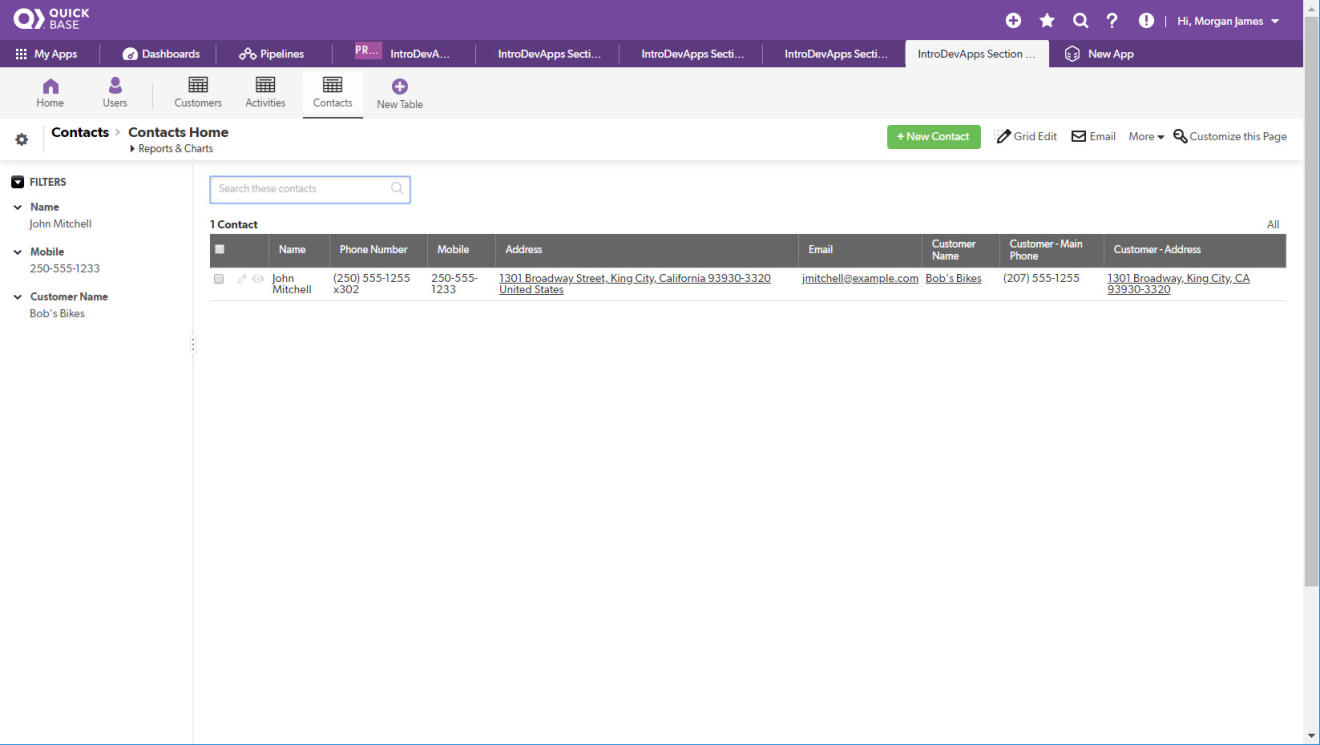Check the John Mitchell row checkbox
This screenshot has width=1320, height=745.
point(219,279)
